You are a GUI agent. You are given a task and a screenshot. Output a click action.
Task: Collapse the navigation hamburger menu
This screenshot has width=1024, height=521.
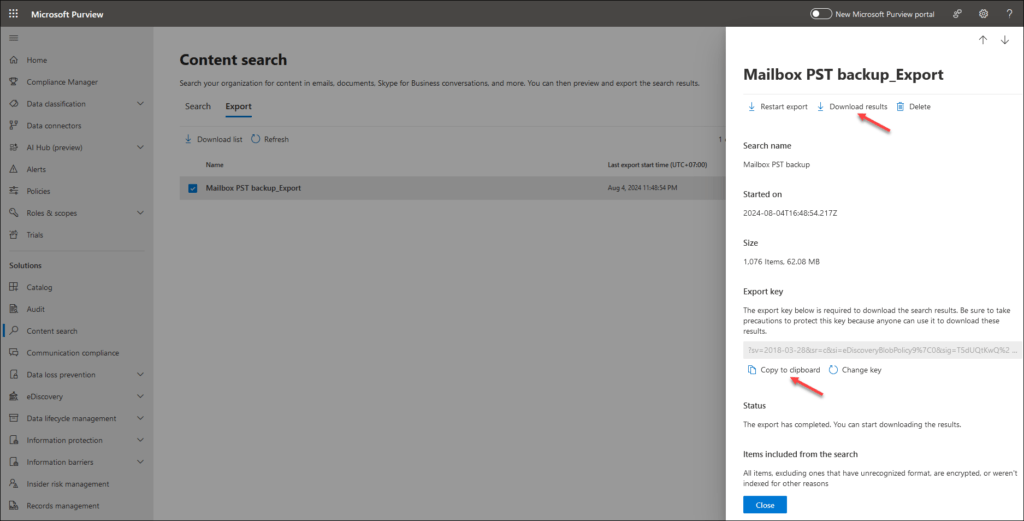[x=13, y=38]
